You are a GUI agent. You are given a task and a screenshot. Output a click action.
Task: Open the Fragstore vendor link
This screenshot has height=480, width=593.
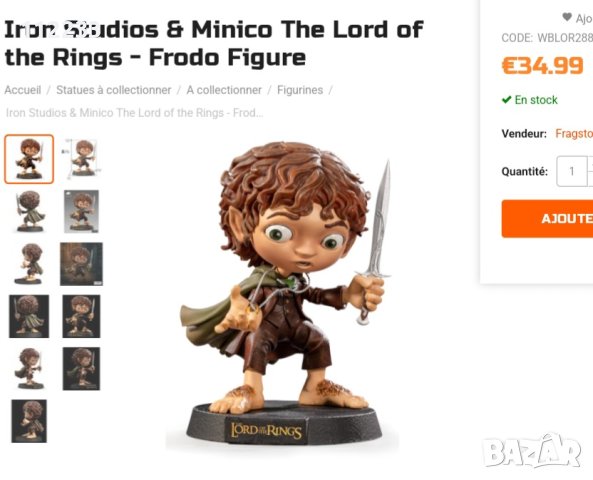coord(574,134)
